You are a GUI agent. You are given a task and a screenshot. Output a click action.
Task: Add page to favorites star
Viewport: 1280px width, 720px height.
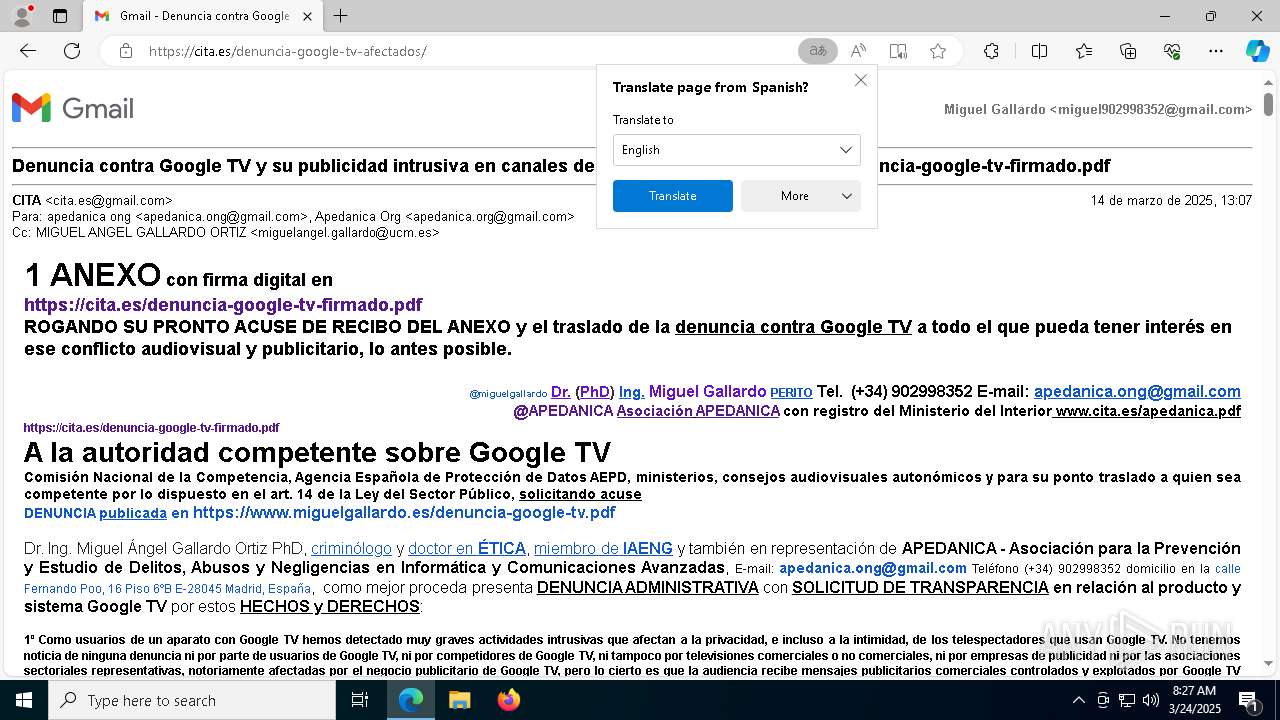pyautogui.click(x=938, y=51)
